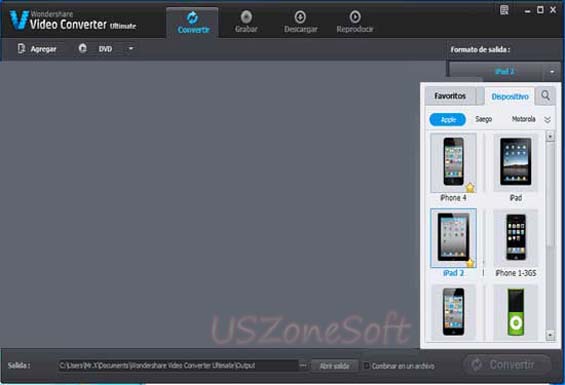
Task: Choose the iPhone 1-3GS device thumbnail
Action: [516, 238]
